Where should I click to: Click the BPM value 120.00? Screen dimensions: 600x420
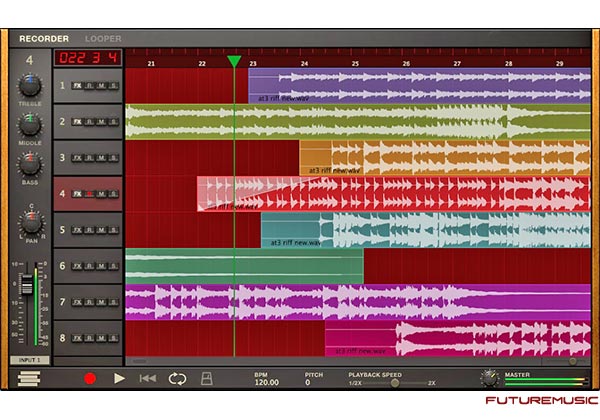point(267,382)
